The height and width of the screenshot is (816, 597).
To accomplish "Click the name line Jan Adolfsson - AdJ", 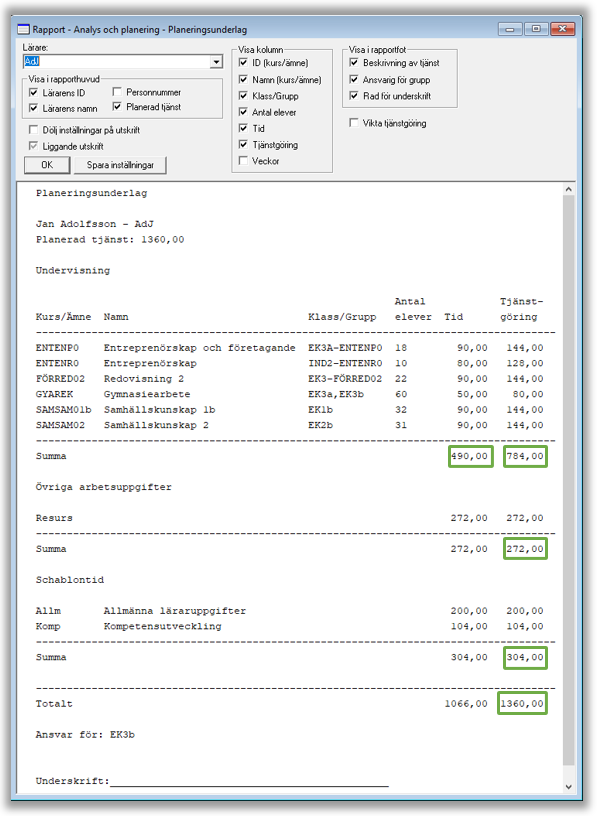I will [x=95, y=224].
